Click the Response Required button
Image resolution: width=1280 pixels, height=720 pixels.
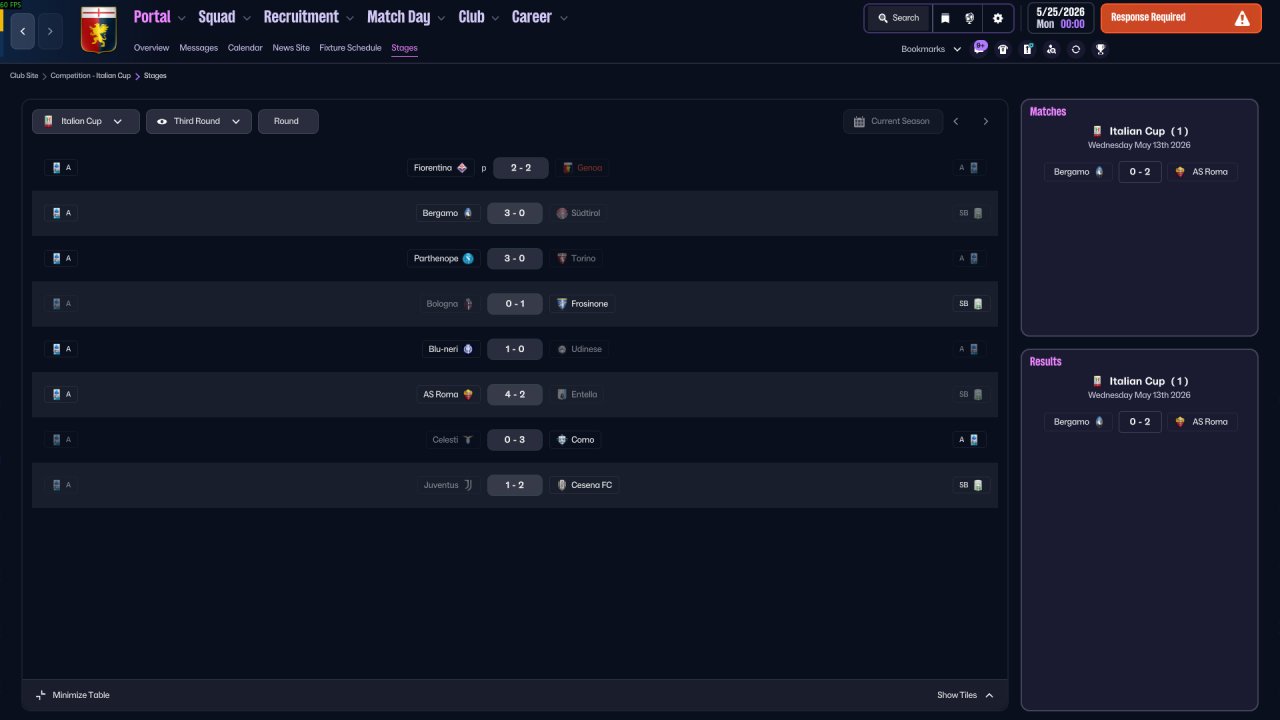coord(1181,18)
